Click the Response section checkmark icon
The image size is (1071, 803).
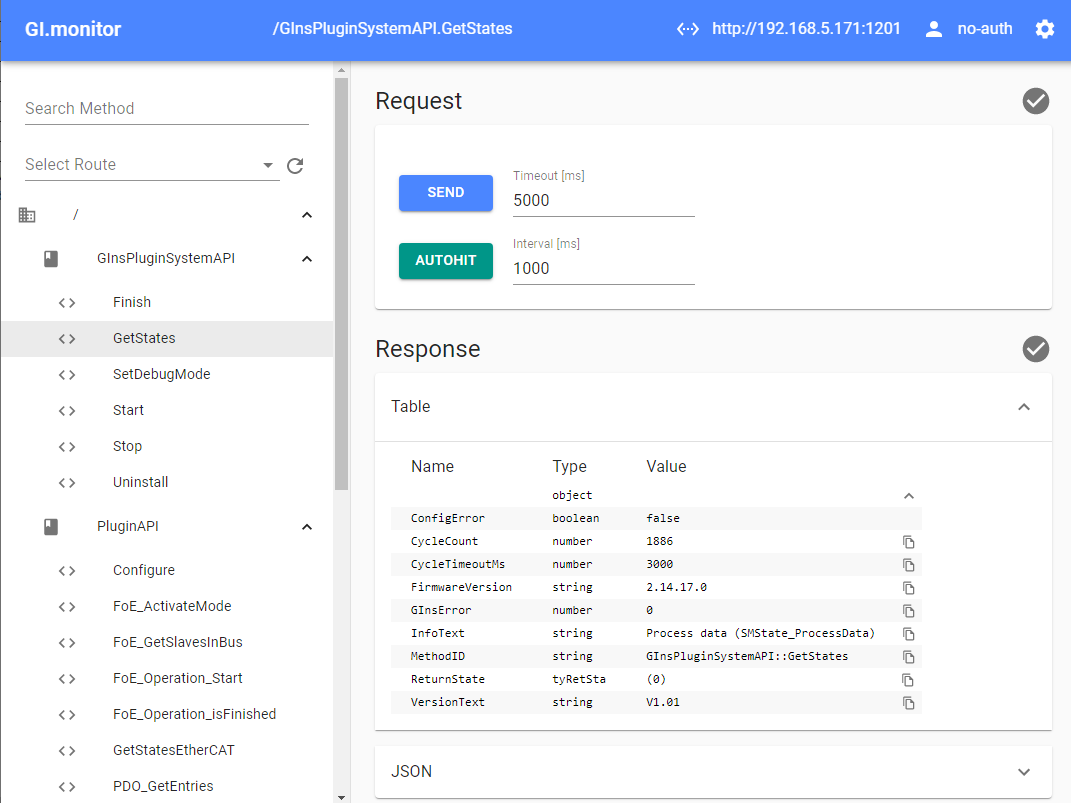pyautogui.click(x=1036, y=349)
